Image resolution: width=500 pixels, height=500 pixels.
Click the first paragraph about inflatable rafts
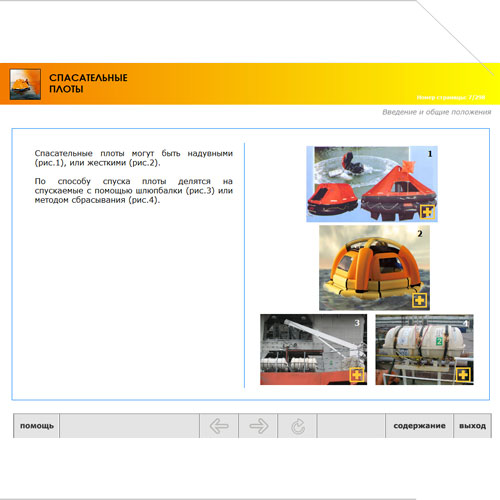click(x=134, y=158)
